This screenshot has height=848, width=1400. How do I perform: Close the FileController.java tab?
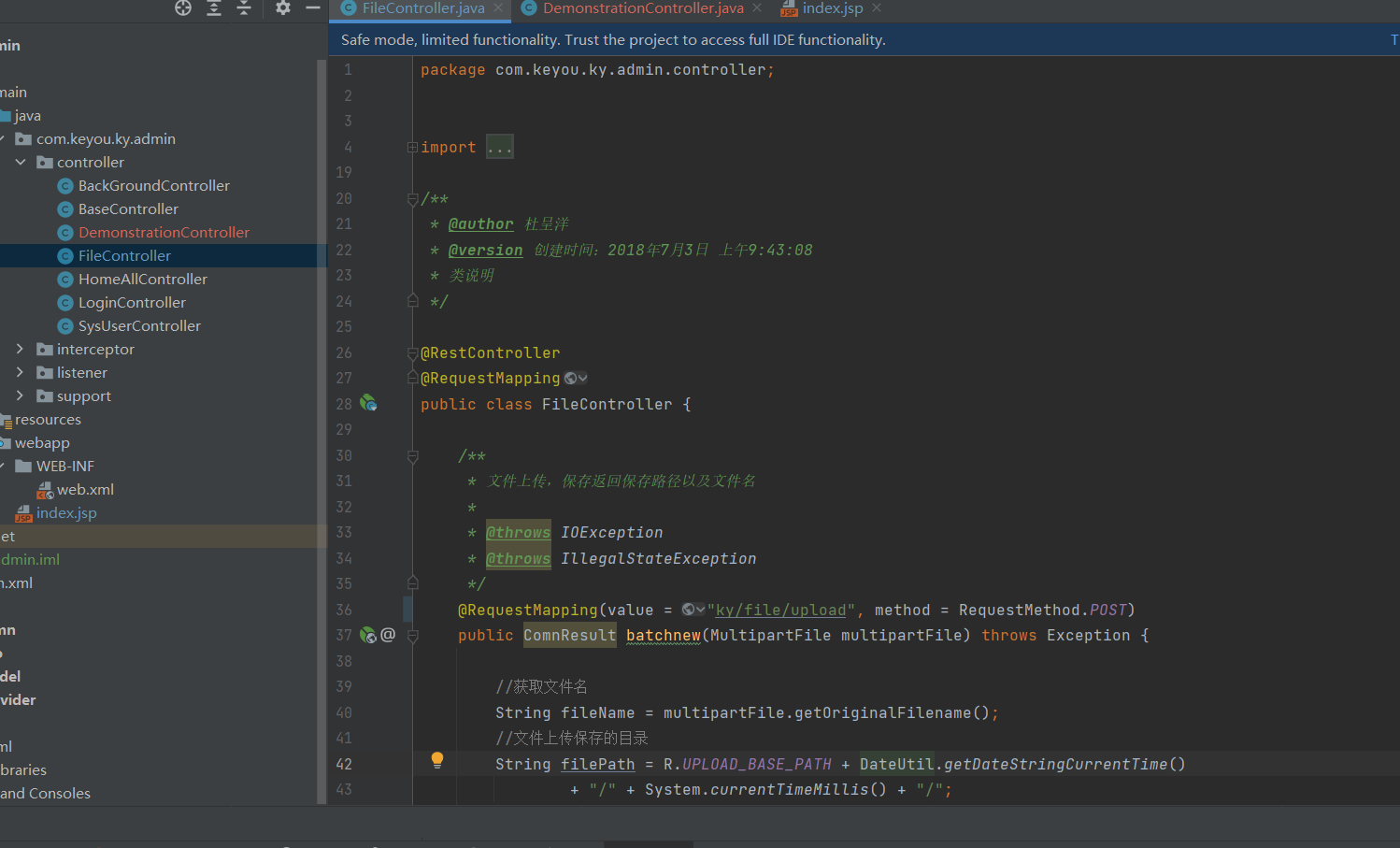(498, 8)
